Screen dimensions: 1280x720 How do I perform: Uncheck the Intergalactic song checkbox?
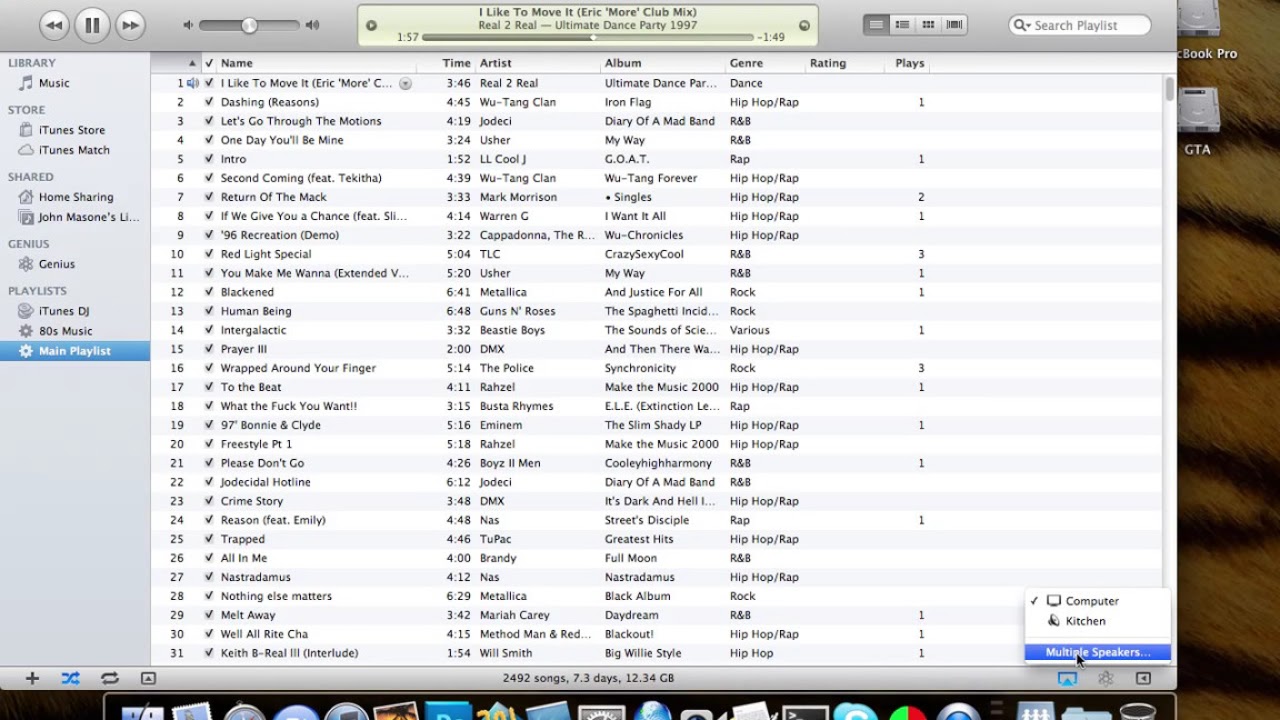(209, 330)
